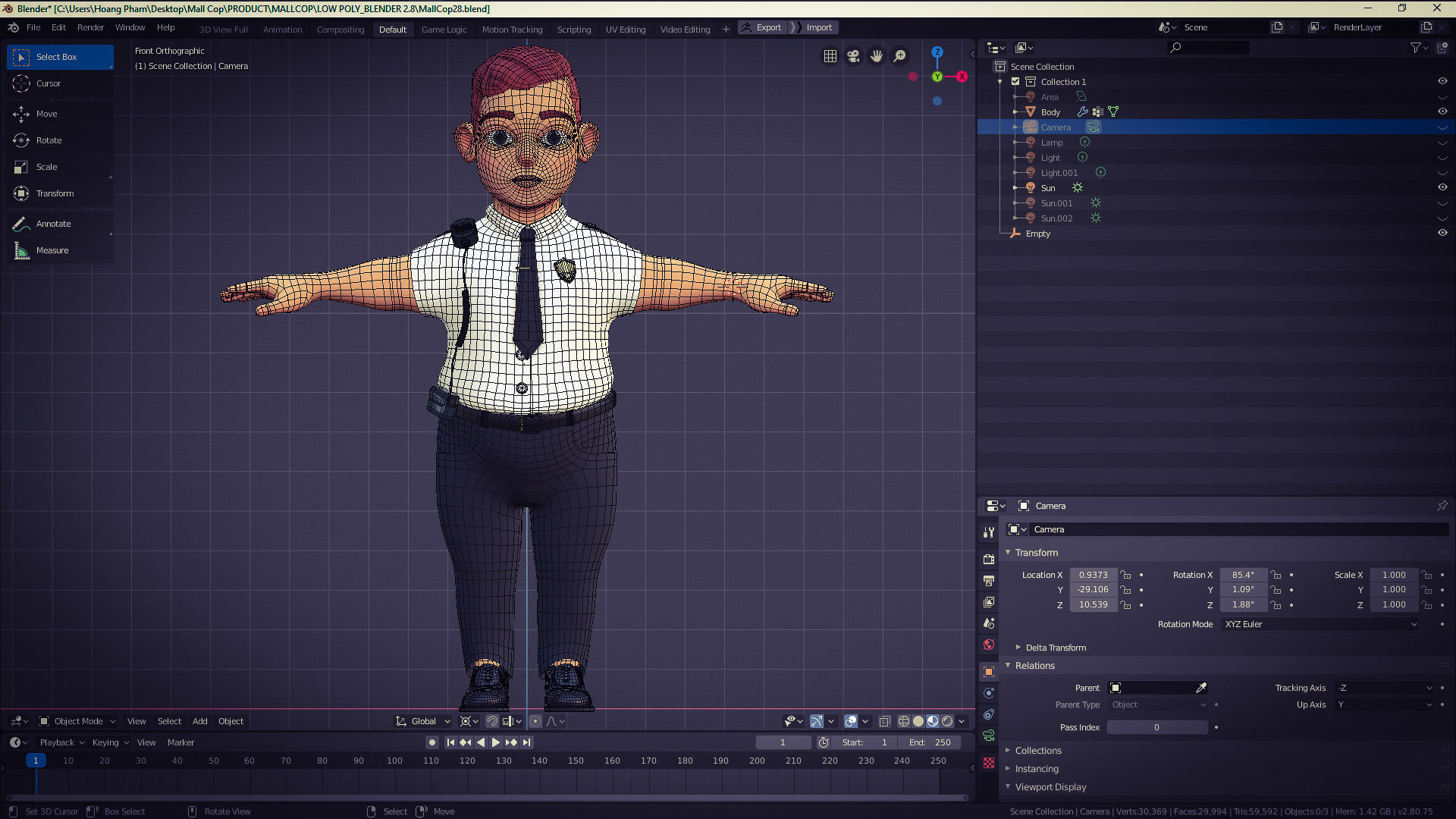1456x819 pixels.
Task: Toggle camera view in the viewport
Action: click(853, 56)
